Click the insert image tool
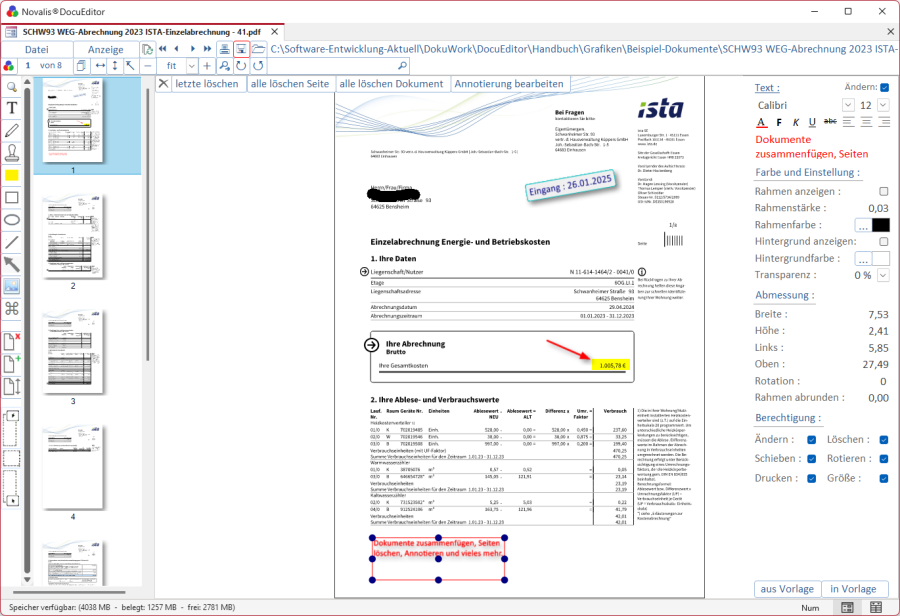 tap(12, 286)
